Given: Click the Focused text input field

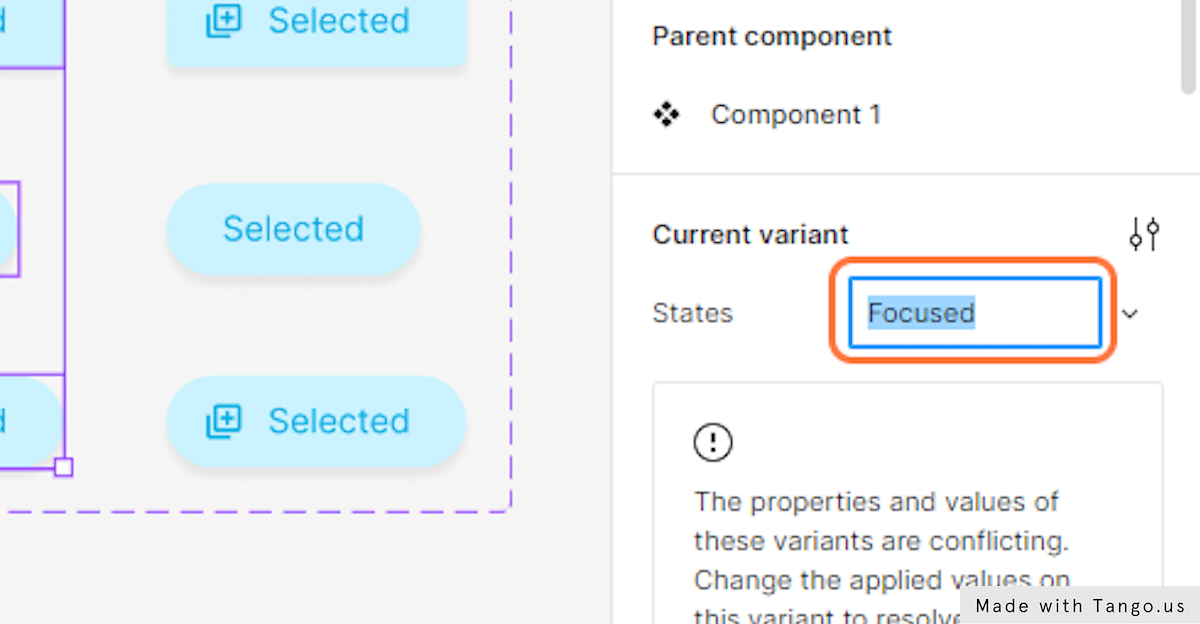Looking at the screenshot, I should tap(975, 313).
